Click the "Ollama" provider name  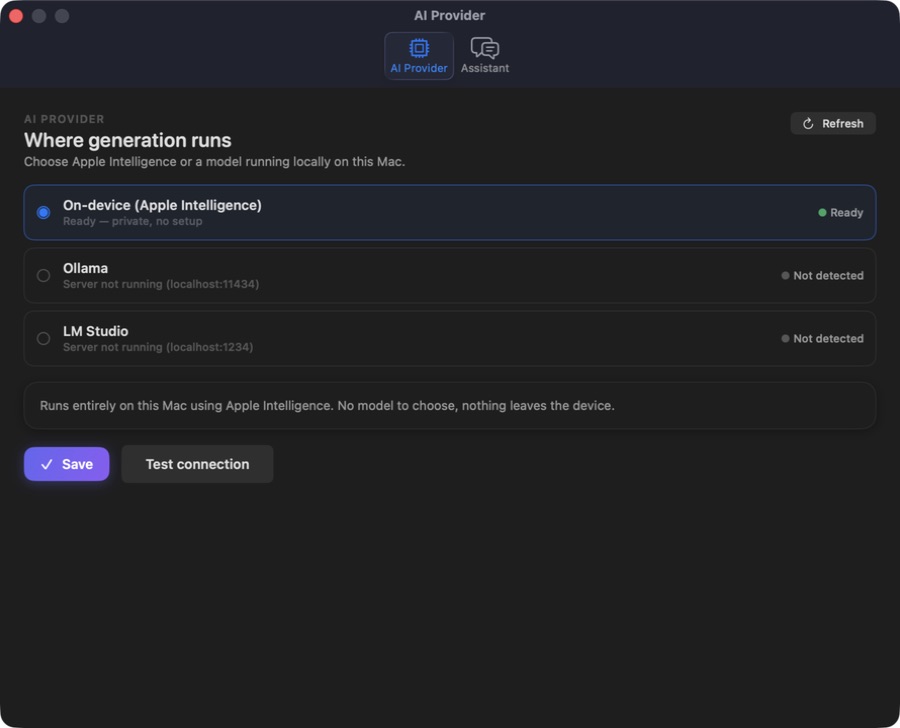(x=86, y=268)
